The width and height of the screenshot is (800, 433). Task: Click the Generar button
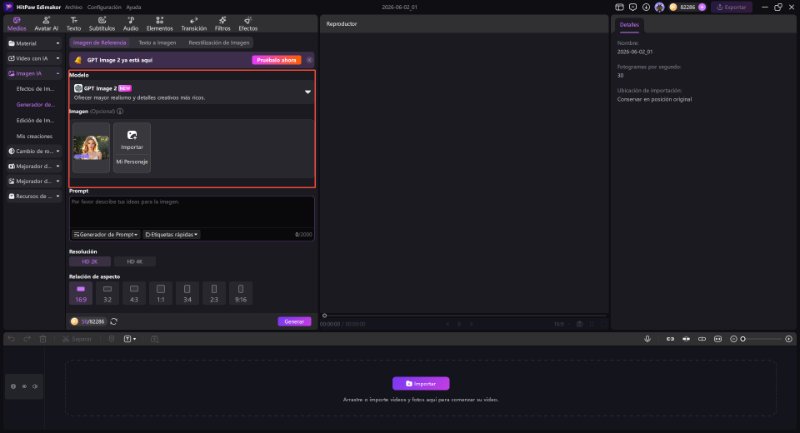[294, 321]
